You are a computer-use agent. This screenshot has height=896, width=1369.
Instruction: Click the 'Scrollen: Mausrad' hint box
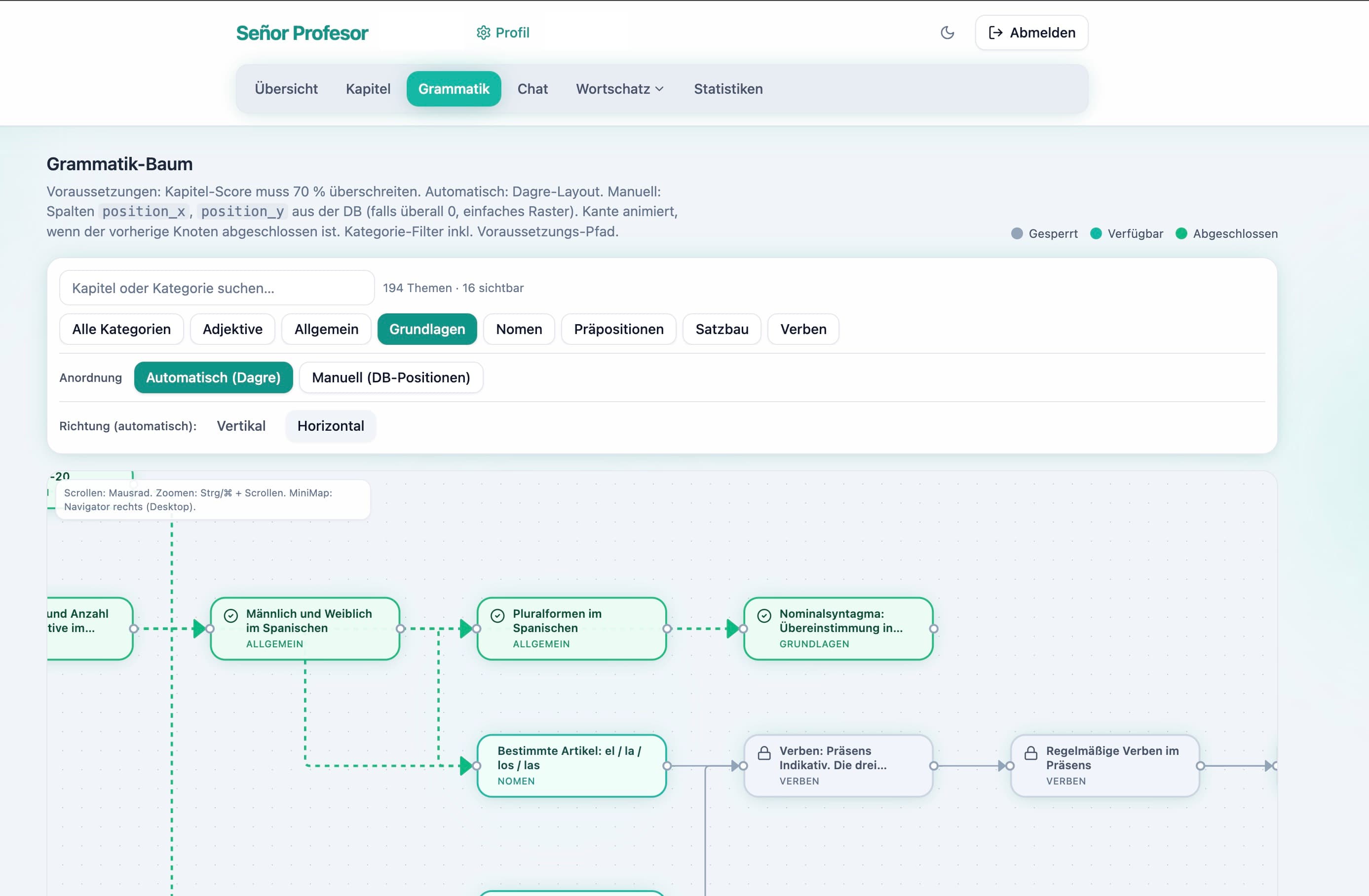[213, 499]
